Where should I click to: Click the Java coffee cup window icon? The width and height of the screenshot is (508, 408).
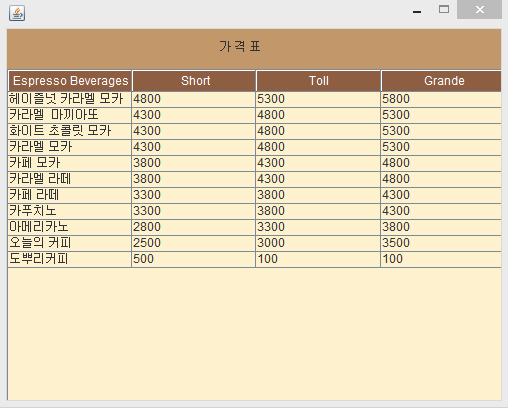[x=17, y=13]
